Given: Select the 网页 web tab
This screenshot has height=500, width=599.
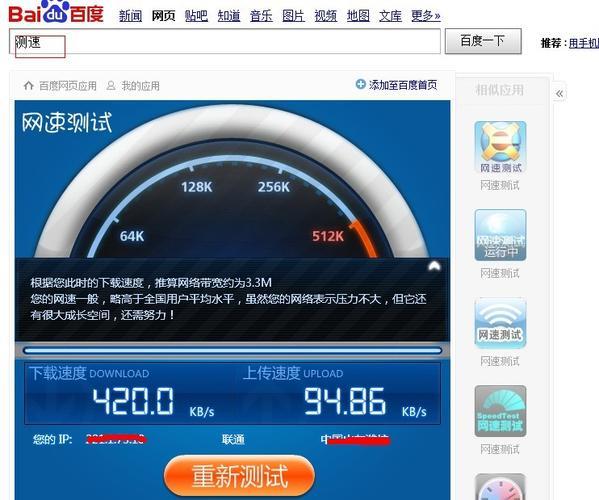Looking at the screenshot, I should click(x=164, y=16).
